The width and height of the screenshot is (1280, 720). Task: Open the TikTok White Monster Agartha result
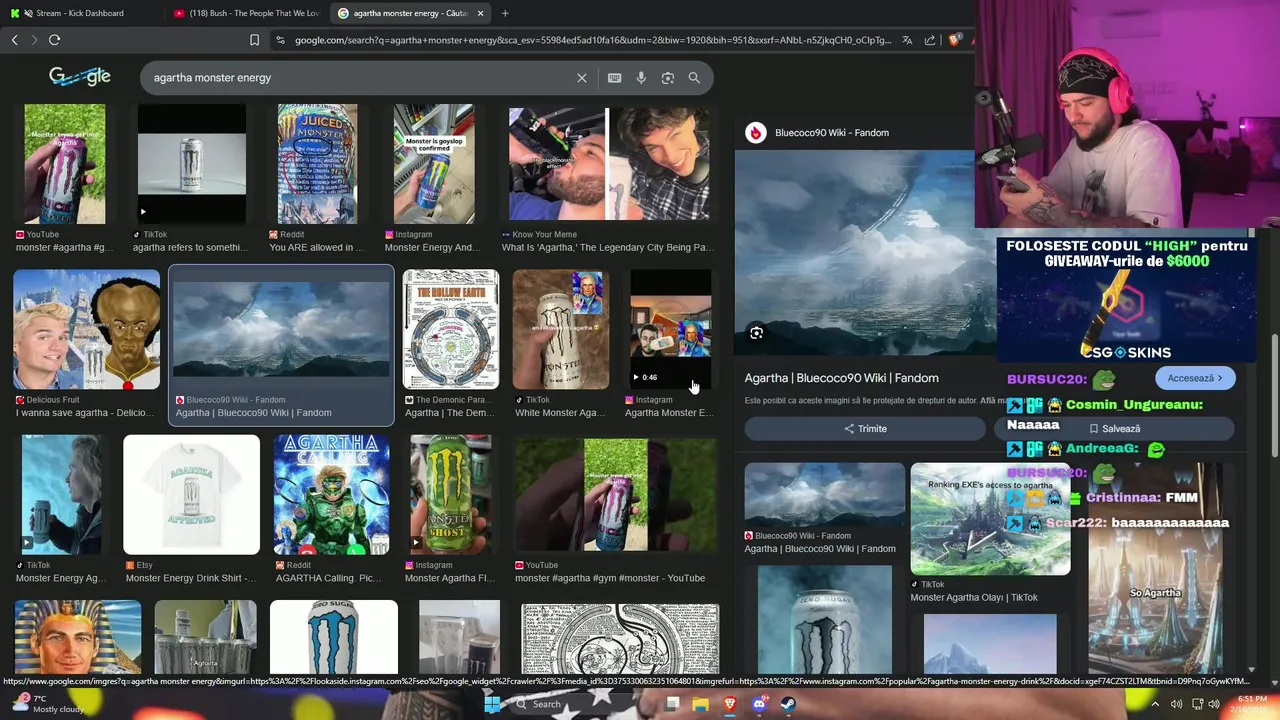[x=561, y=329]
